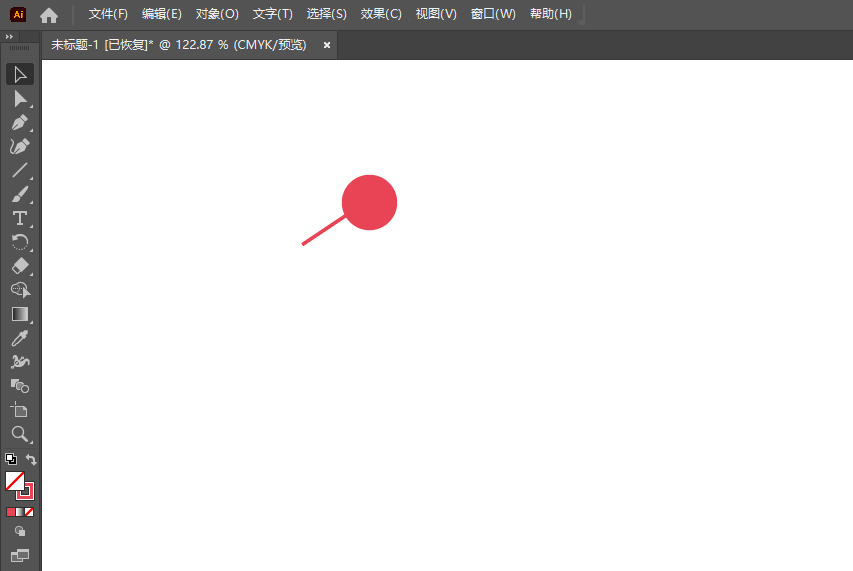
Task: Select the Curvature tool
Action: [x=20, y=146]
